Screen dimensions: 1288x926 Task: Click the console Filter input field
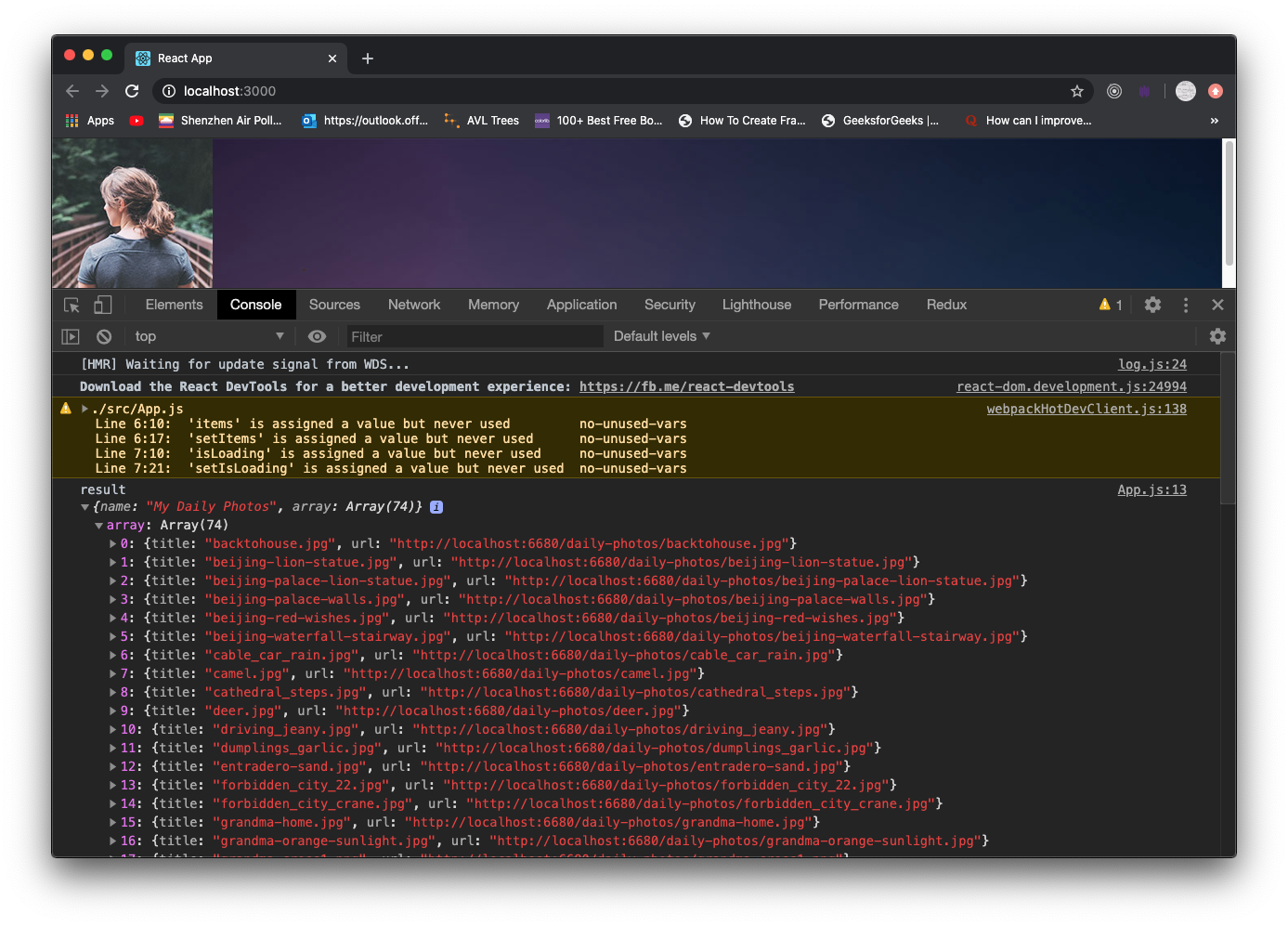click(474, 336)
